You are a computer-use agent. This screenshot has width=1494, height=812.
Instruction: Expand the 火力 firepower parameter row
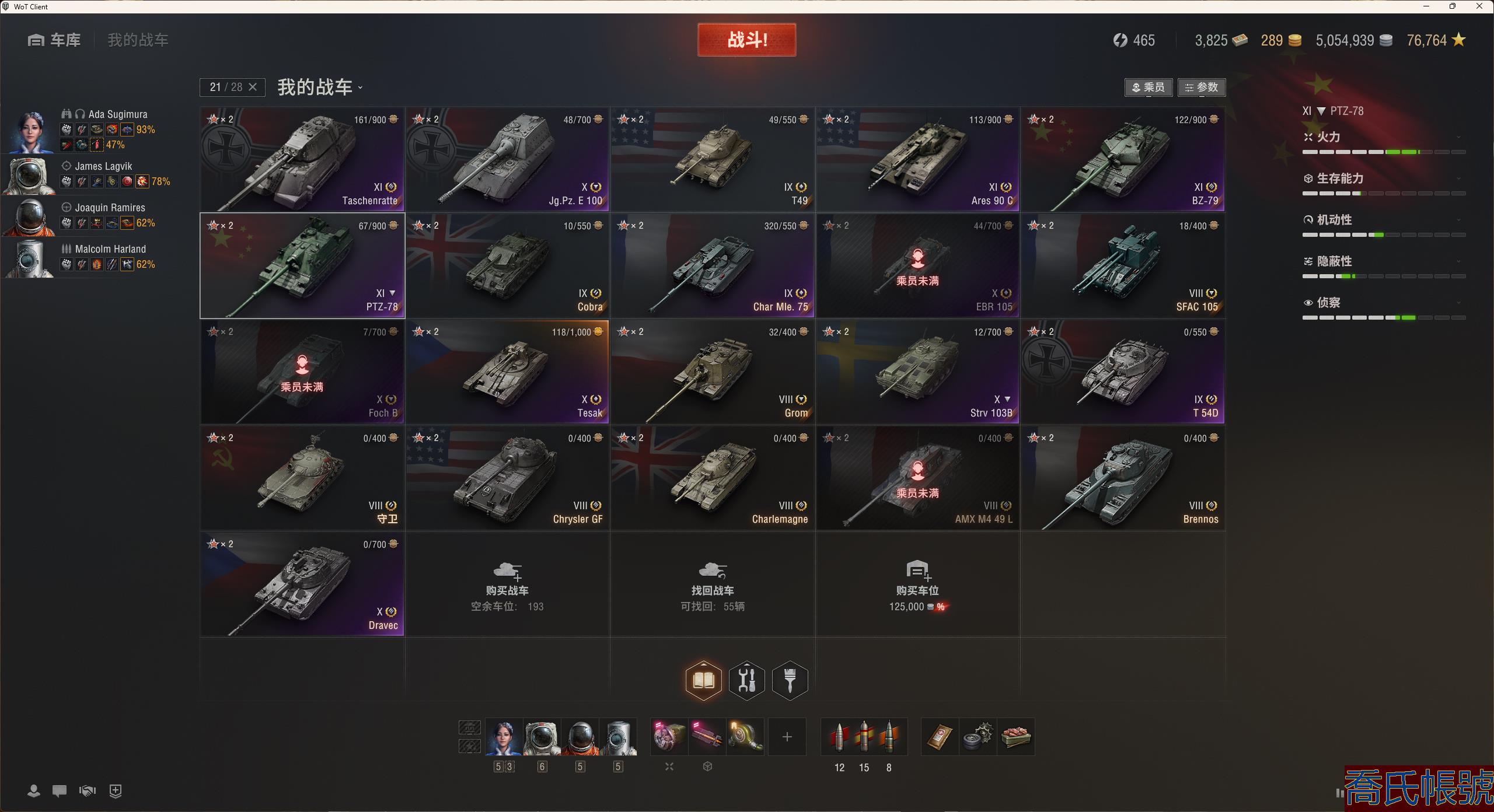point(1384,138)
